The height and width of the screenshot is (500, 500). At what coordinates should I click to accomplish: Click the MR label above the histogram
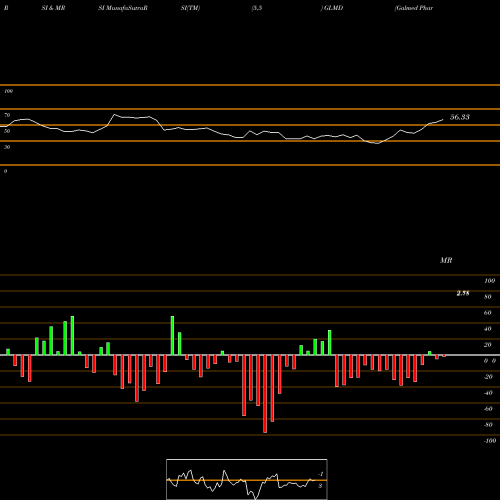(x=446, y=260)
